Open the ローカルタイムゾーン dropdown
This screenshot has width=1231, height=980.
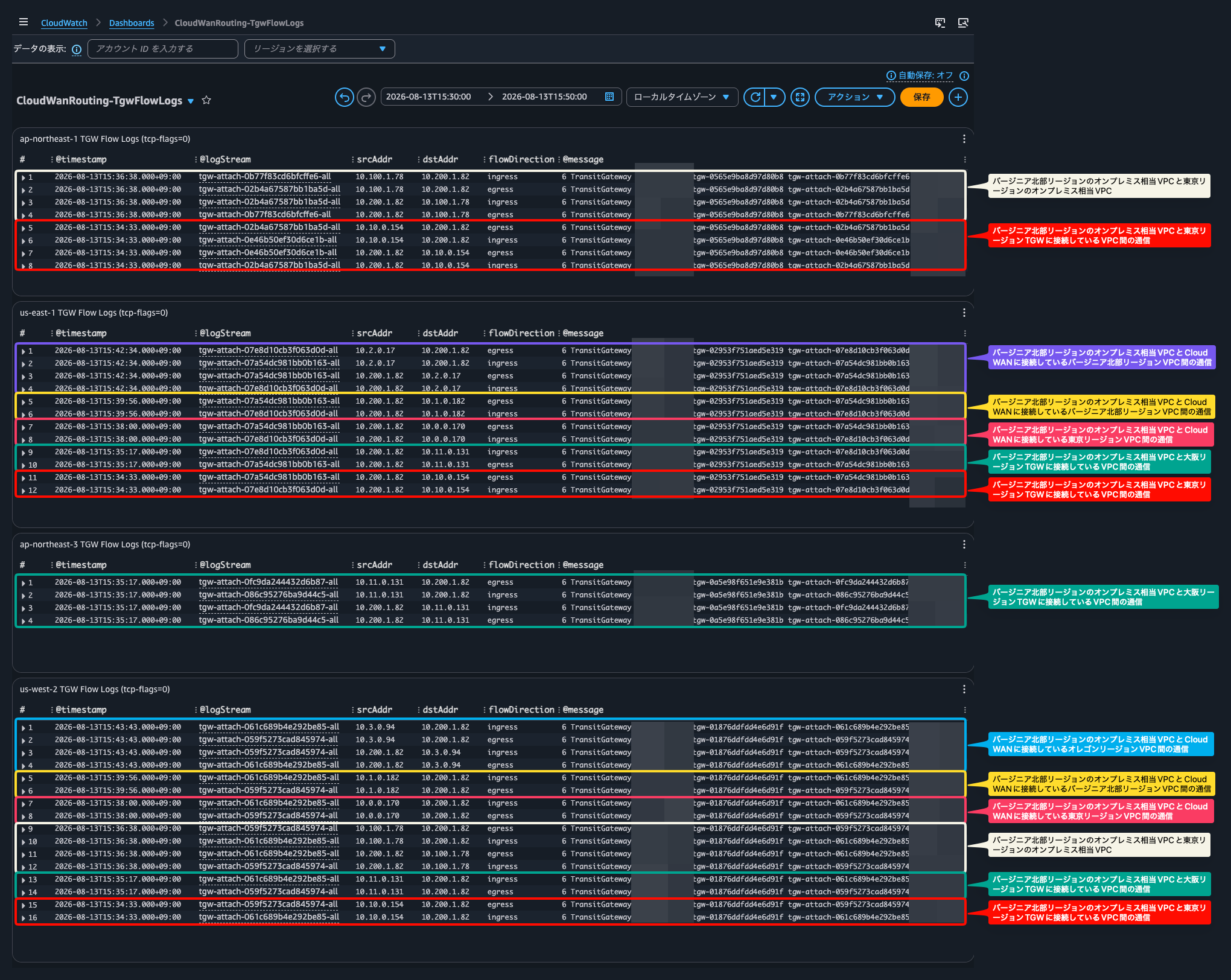(x=682, y=97)
